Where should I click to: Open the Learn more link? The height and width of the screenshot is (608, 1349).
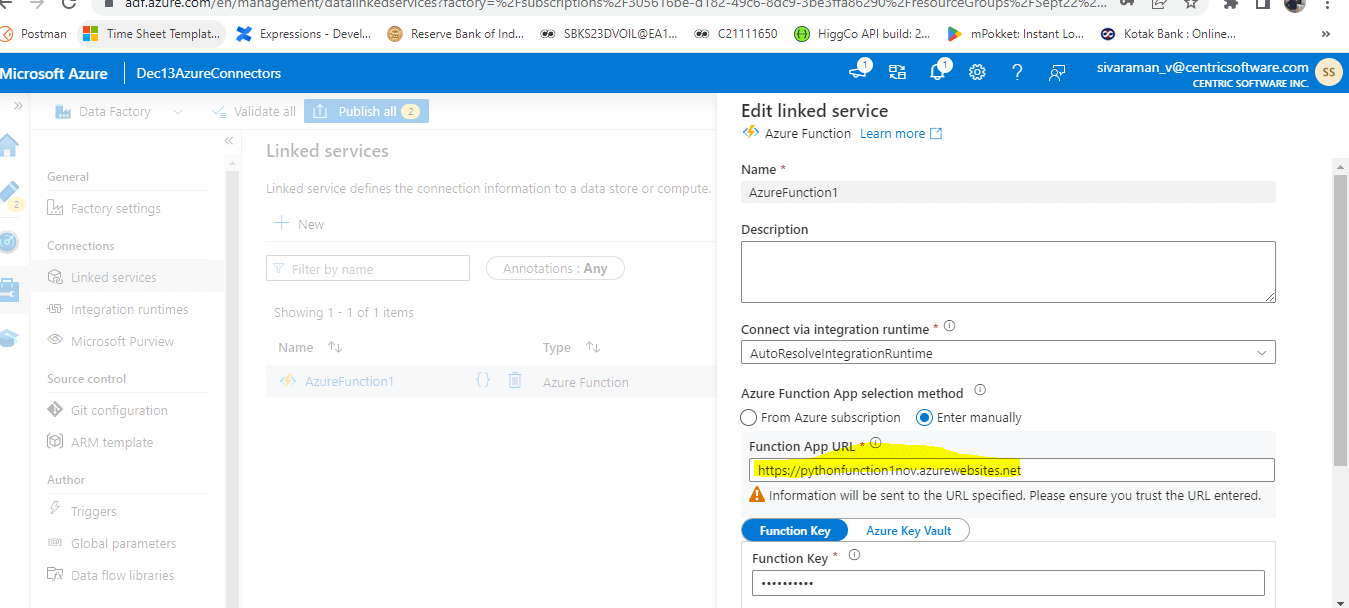tap(893, 132)
